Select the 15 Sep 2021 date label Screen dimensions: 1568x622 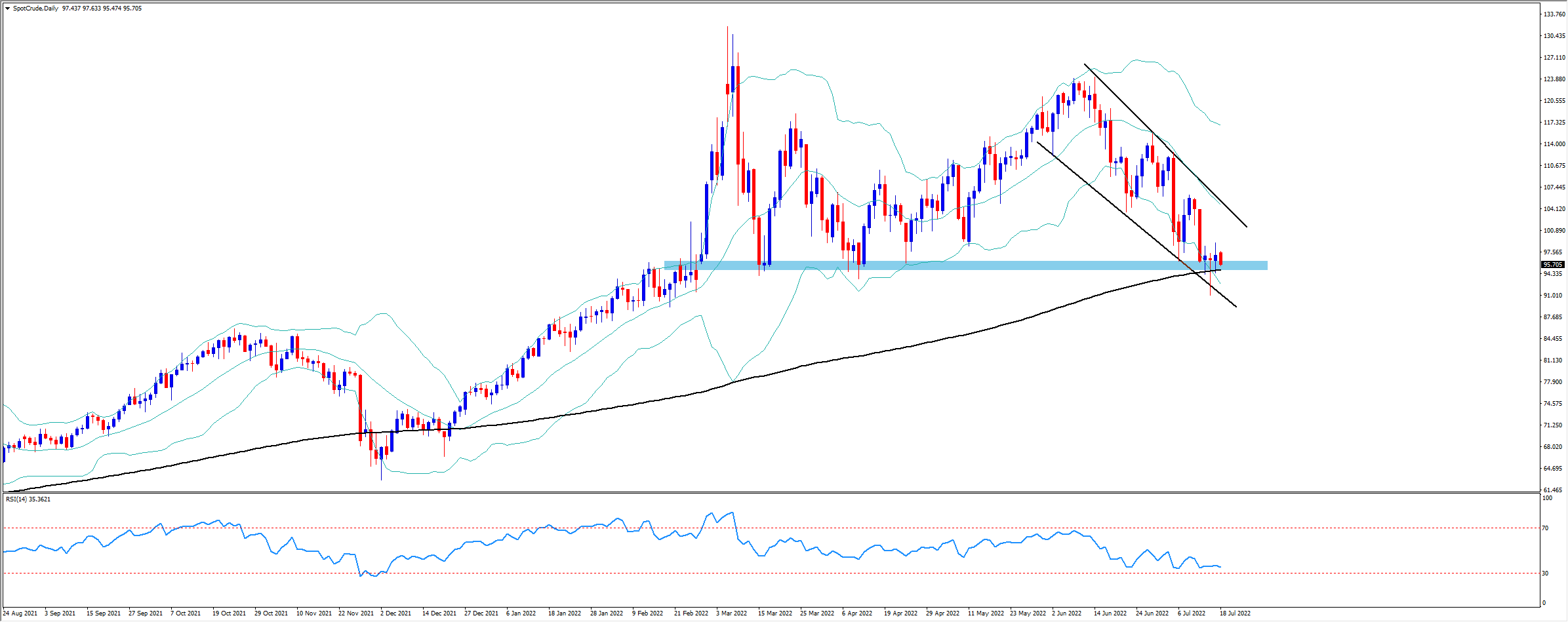pyautogui.click(x=104, y=613)
